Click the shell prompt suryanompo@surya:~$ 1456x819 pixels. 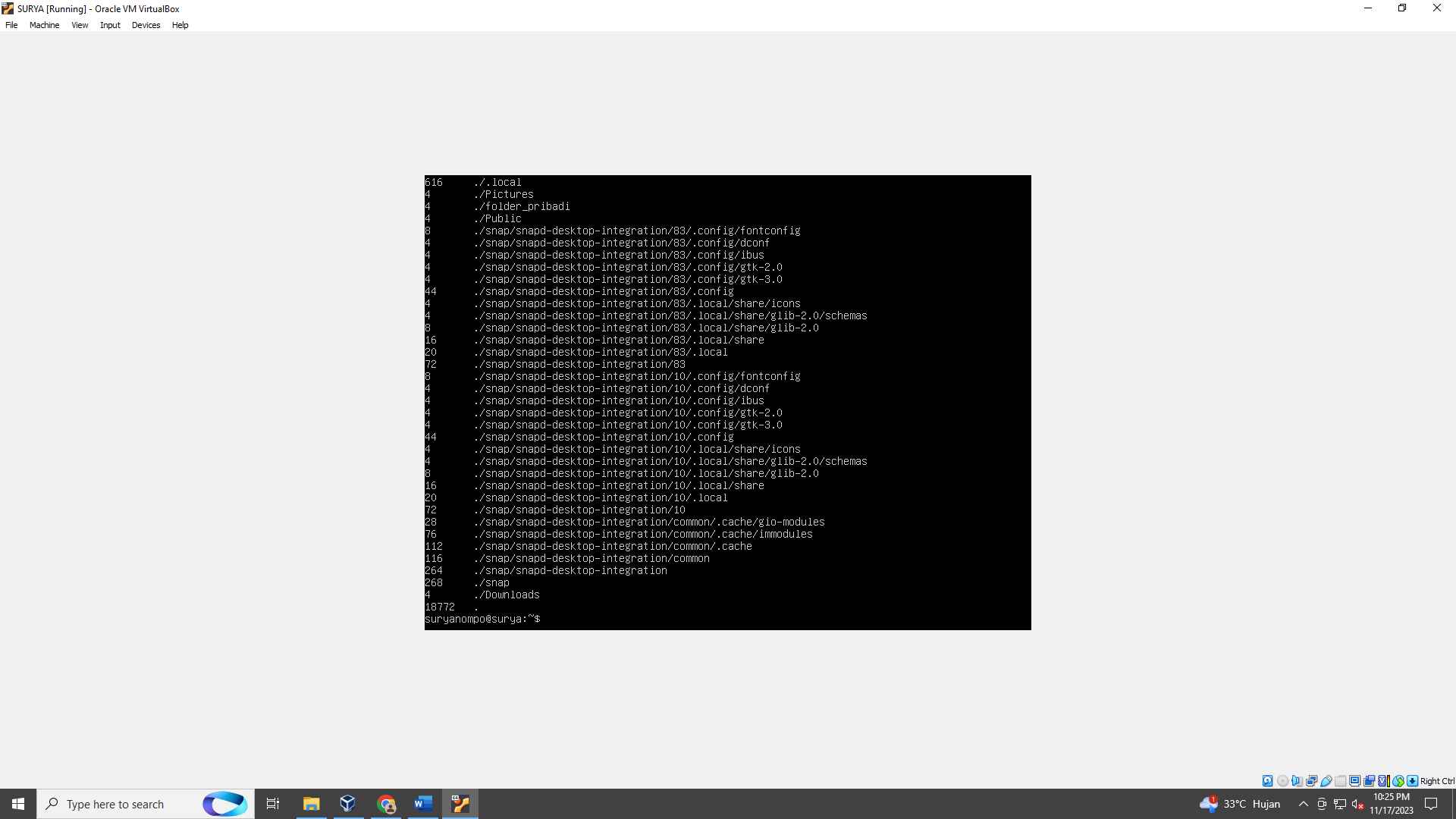[482, 619]
